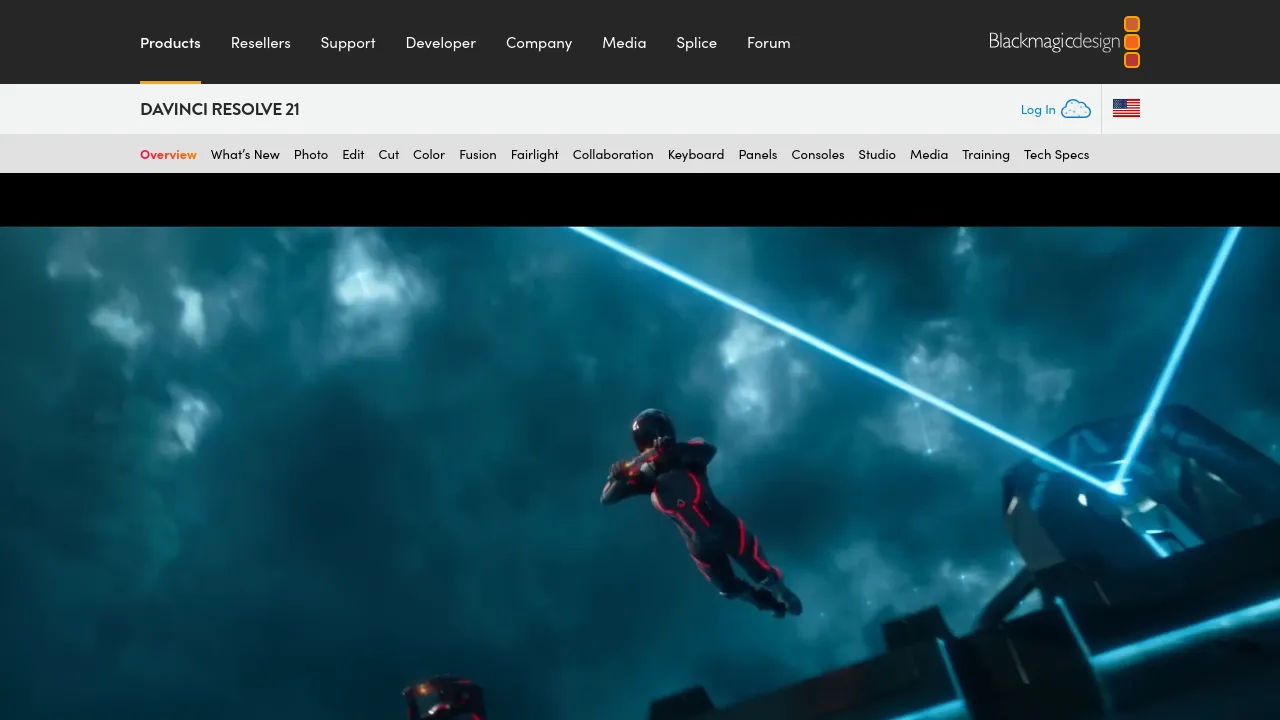Viewport: 1280px width, 720px height.
Task: Click the Blackmagic Design logo
Action: pos(1064,42)
